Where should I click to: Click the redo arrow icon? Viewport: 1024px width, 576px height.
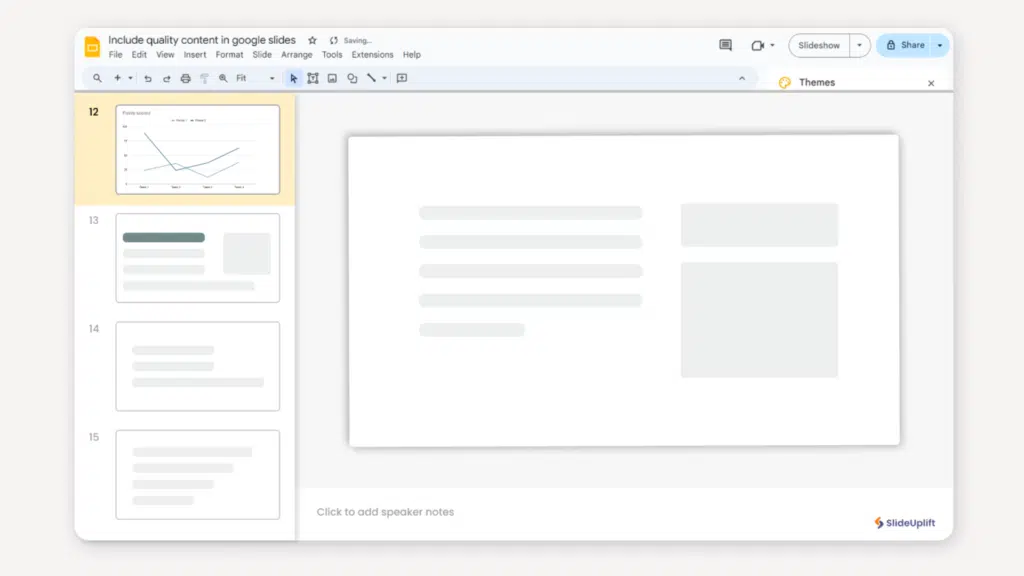tap(167, 78)
